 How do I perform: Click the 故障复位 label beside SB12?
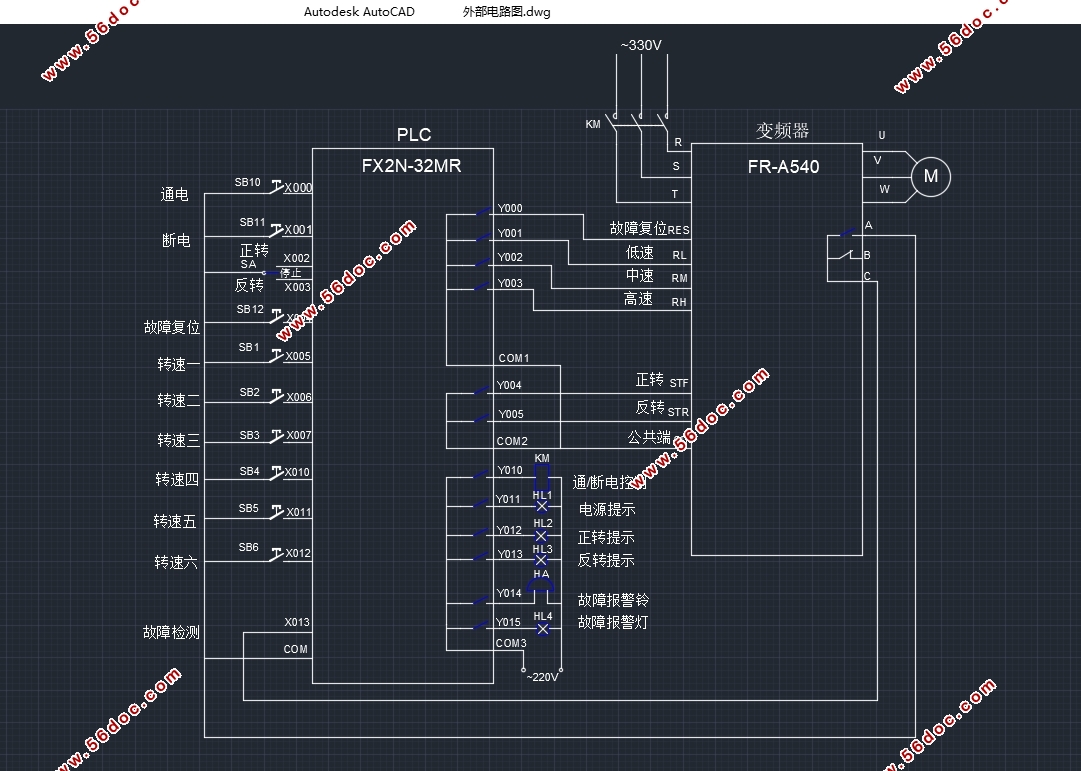tap(172, 327)
